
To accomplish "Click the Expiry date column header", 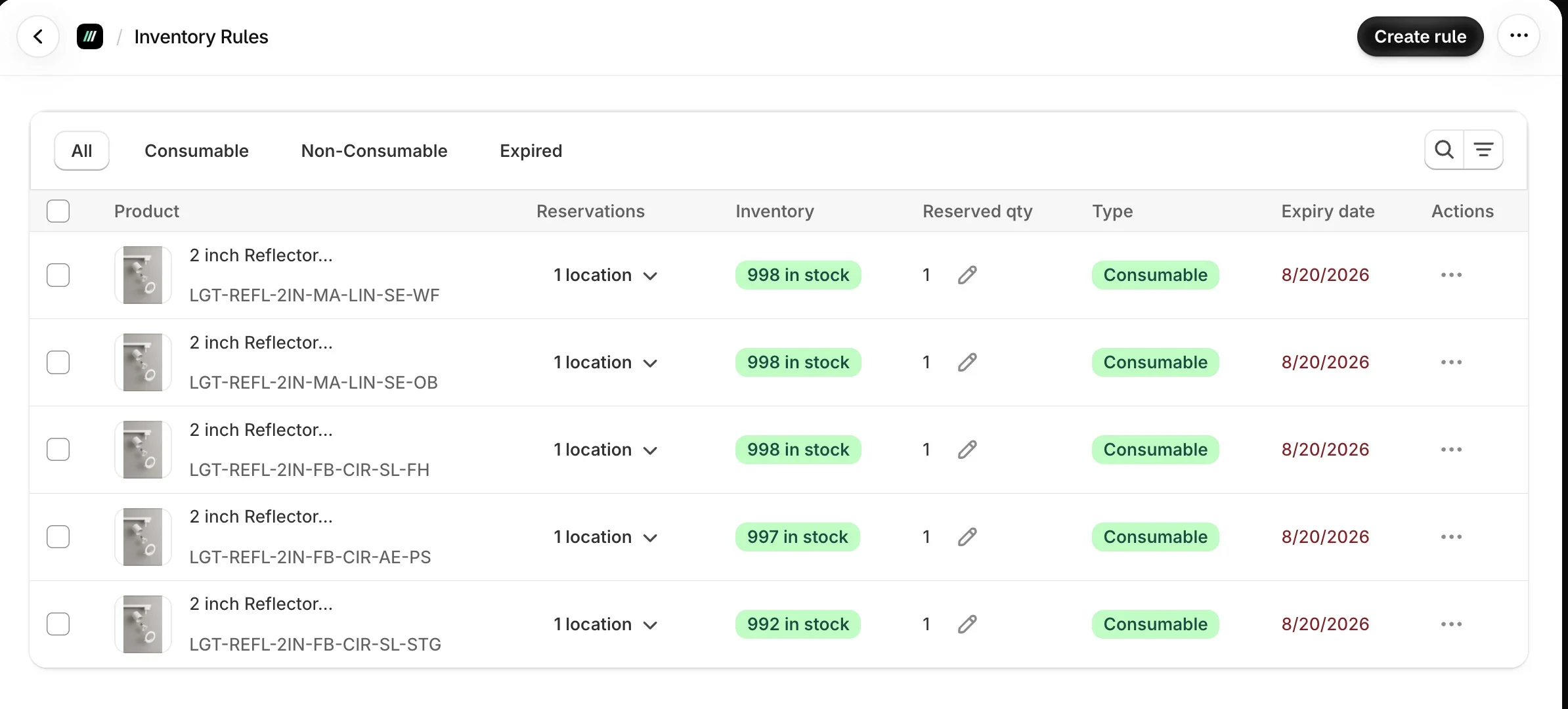I will point(1328,211).
